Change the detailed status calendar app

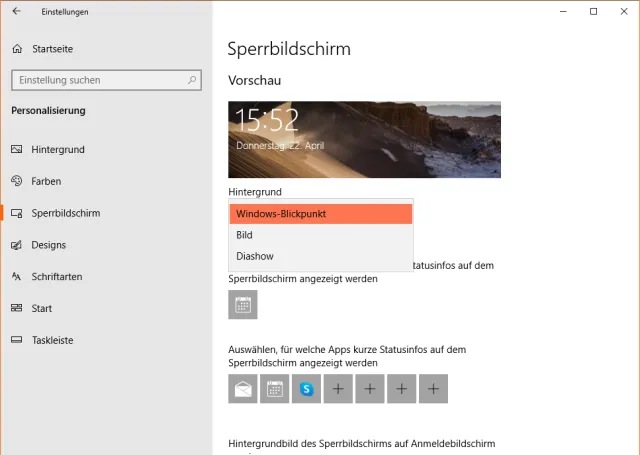(243, 304)
